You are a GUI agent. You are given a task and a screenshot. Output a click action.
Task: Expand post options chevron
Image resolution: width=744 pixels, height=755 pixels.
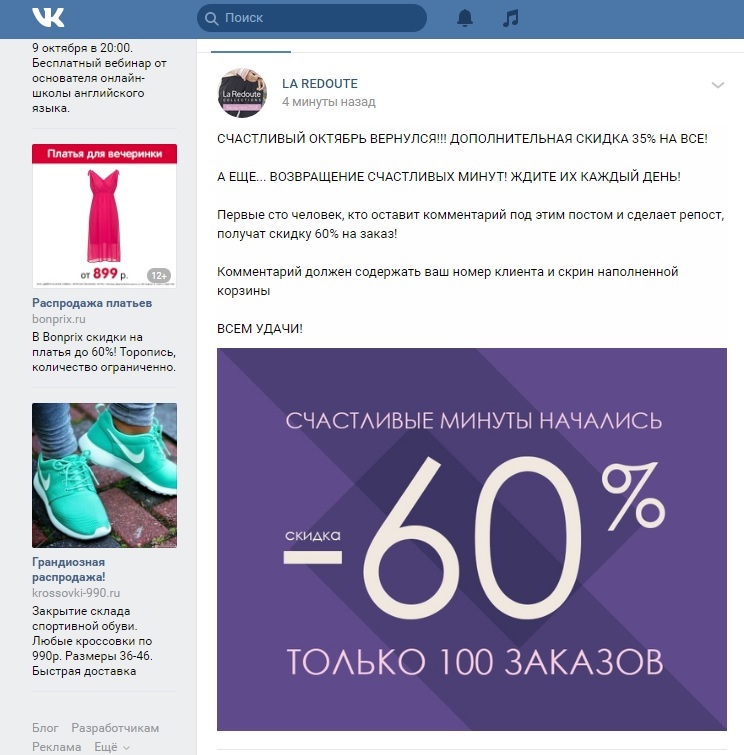click(718, 85)
